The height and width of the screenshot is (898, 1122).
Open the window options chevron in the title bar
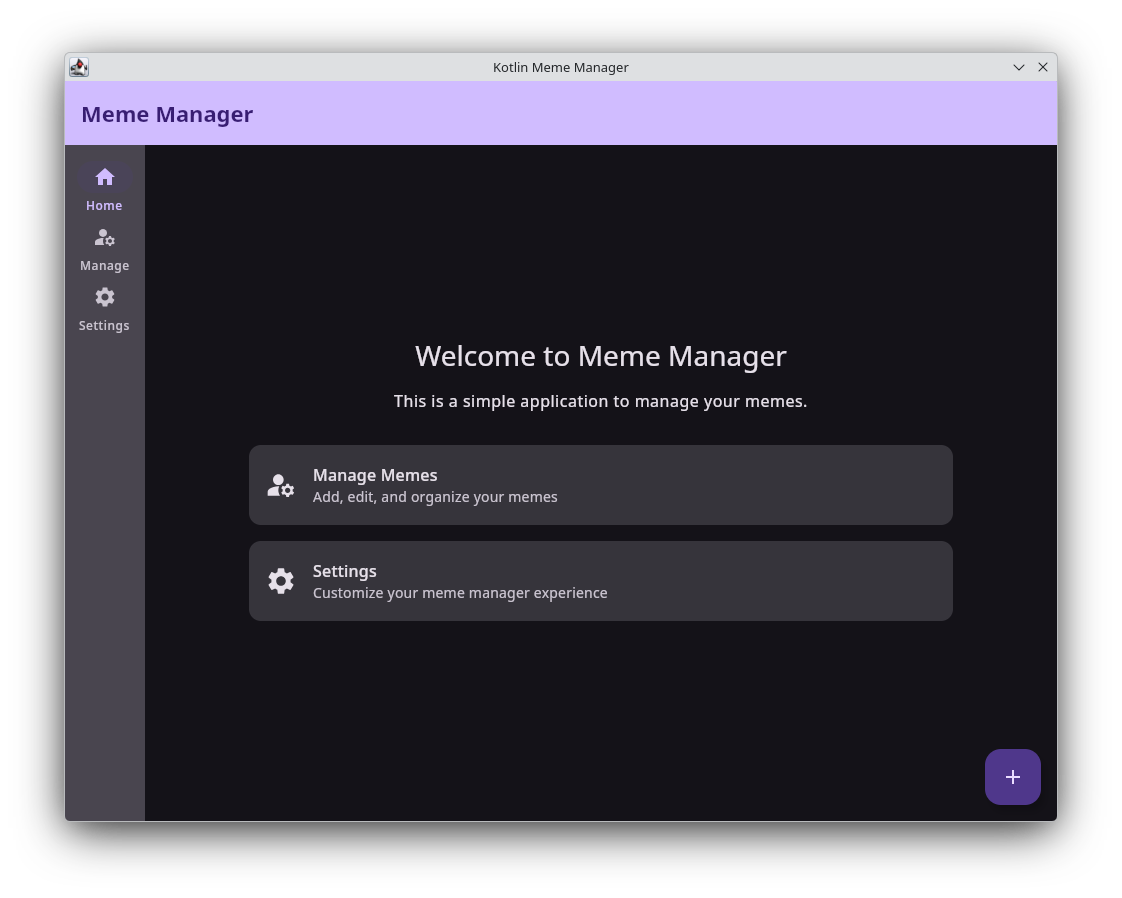click(1018, 67)
